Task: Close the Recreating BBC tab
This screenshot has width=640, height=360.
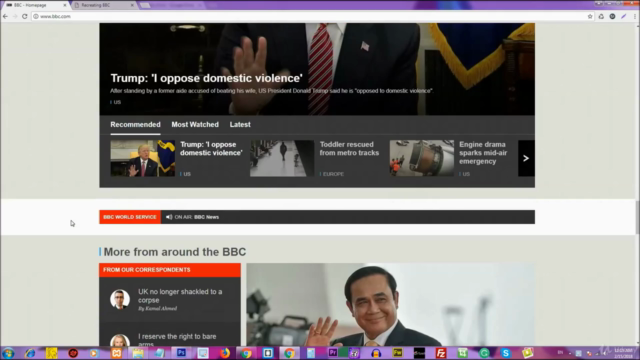Action: (132, 5)
